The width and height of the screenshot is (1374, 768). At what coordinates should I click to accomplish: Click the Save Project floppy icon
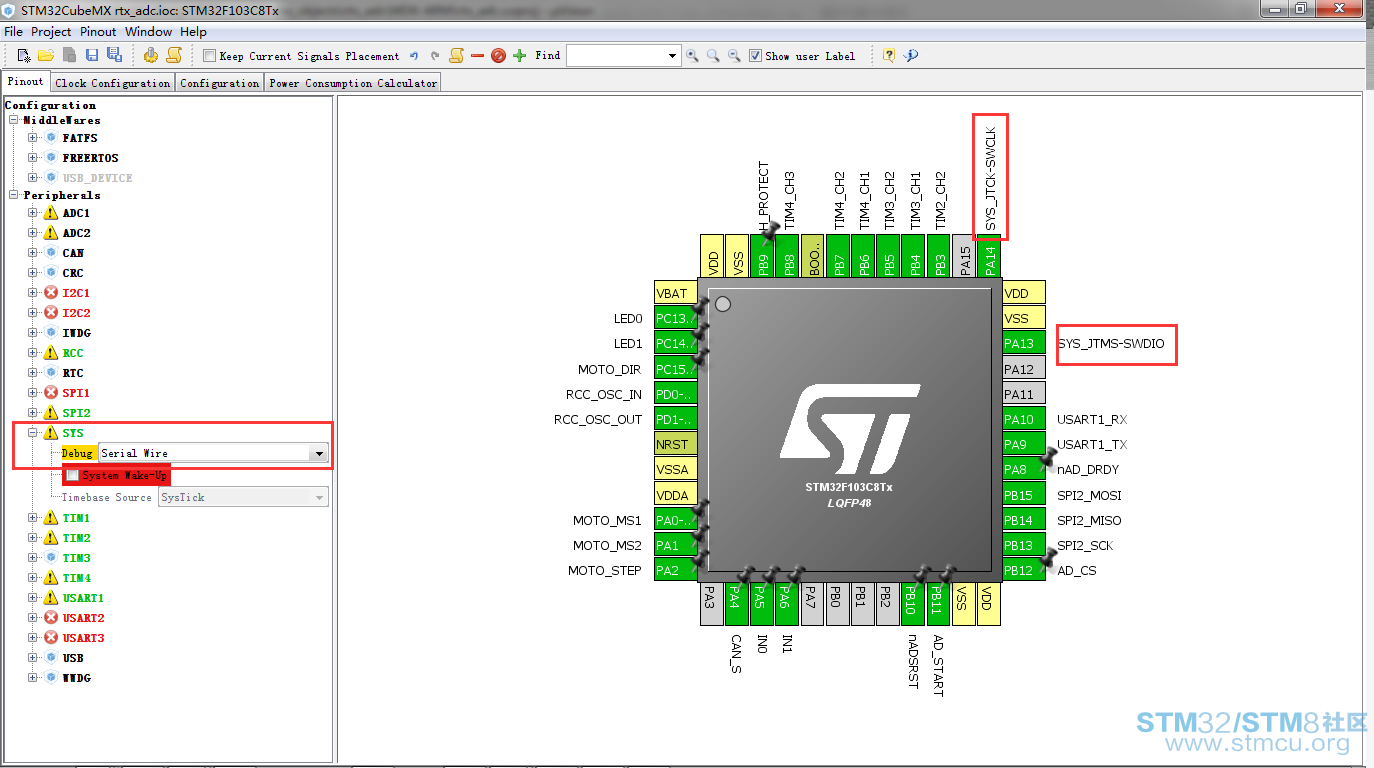(92, 55)
